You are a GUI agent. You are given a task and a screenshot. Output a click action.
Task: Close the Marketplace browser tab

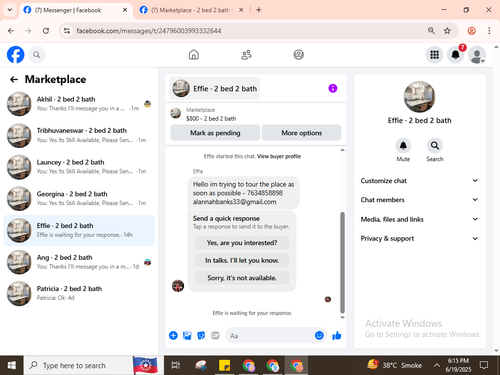(x=241, y=10)
